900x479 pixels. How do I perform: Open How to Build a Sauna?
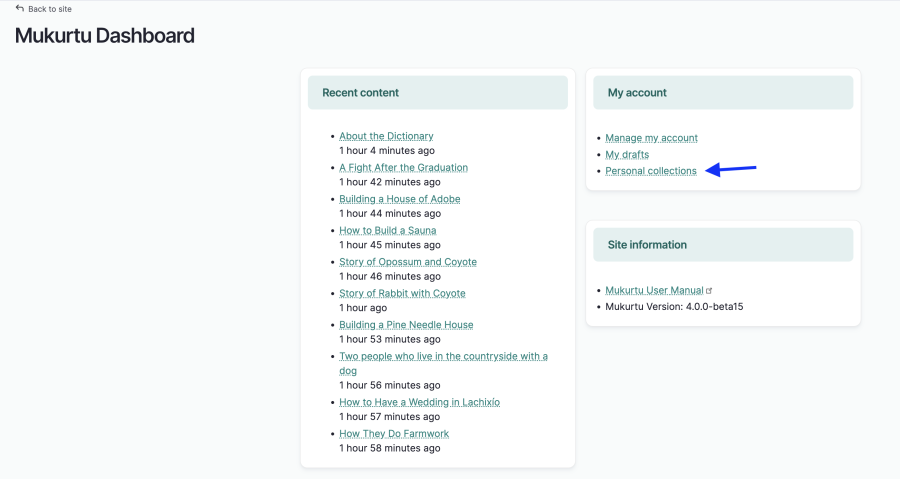(387, 231)
